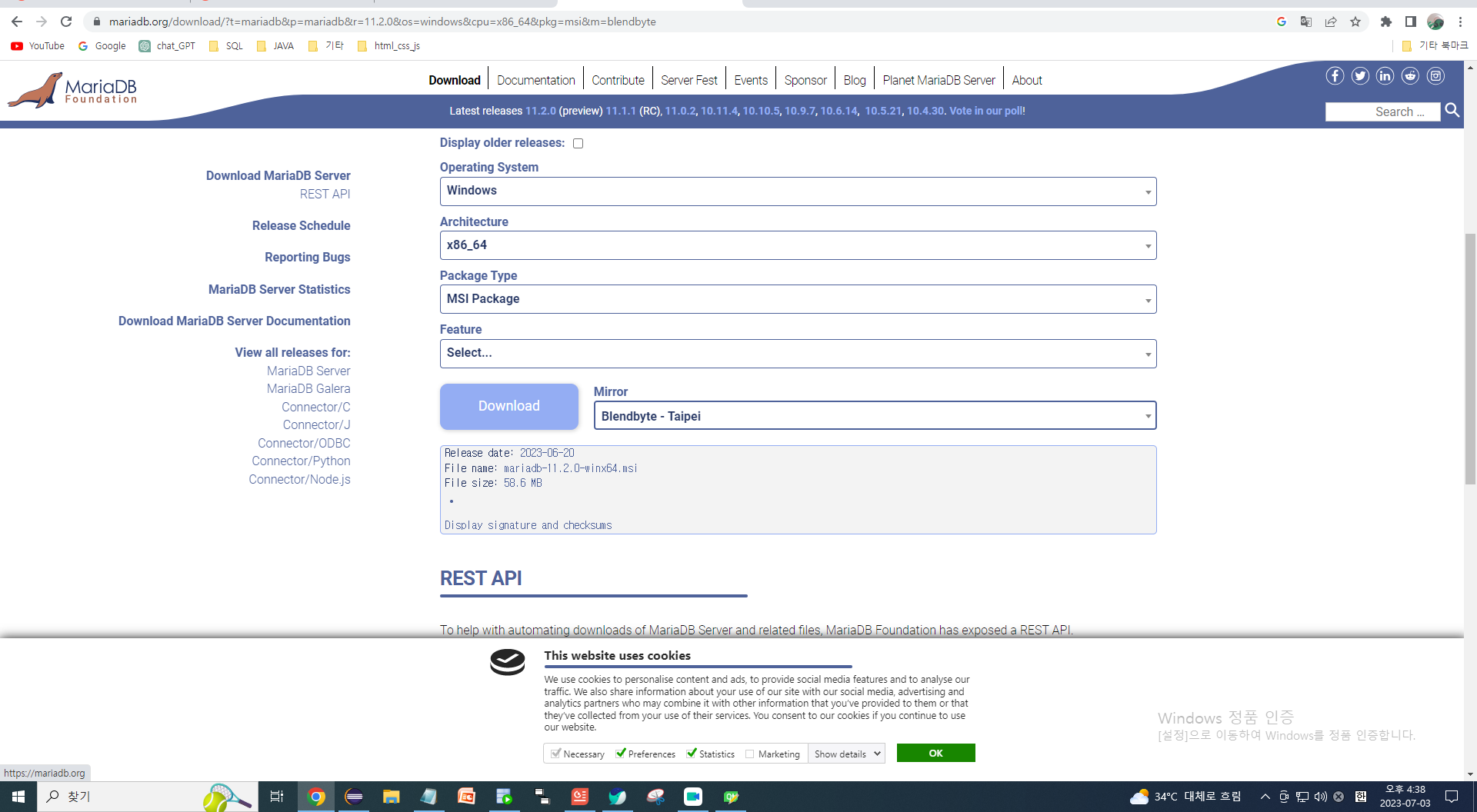Expand Show details for cookies
Screen dimensions: 1477x812
[846, 754]
